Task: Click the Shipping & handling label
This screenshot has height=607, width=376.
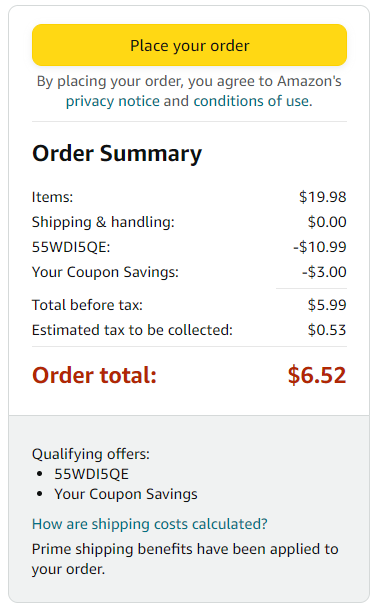Action: click(103, 222)
